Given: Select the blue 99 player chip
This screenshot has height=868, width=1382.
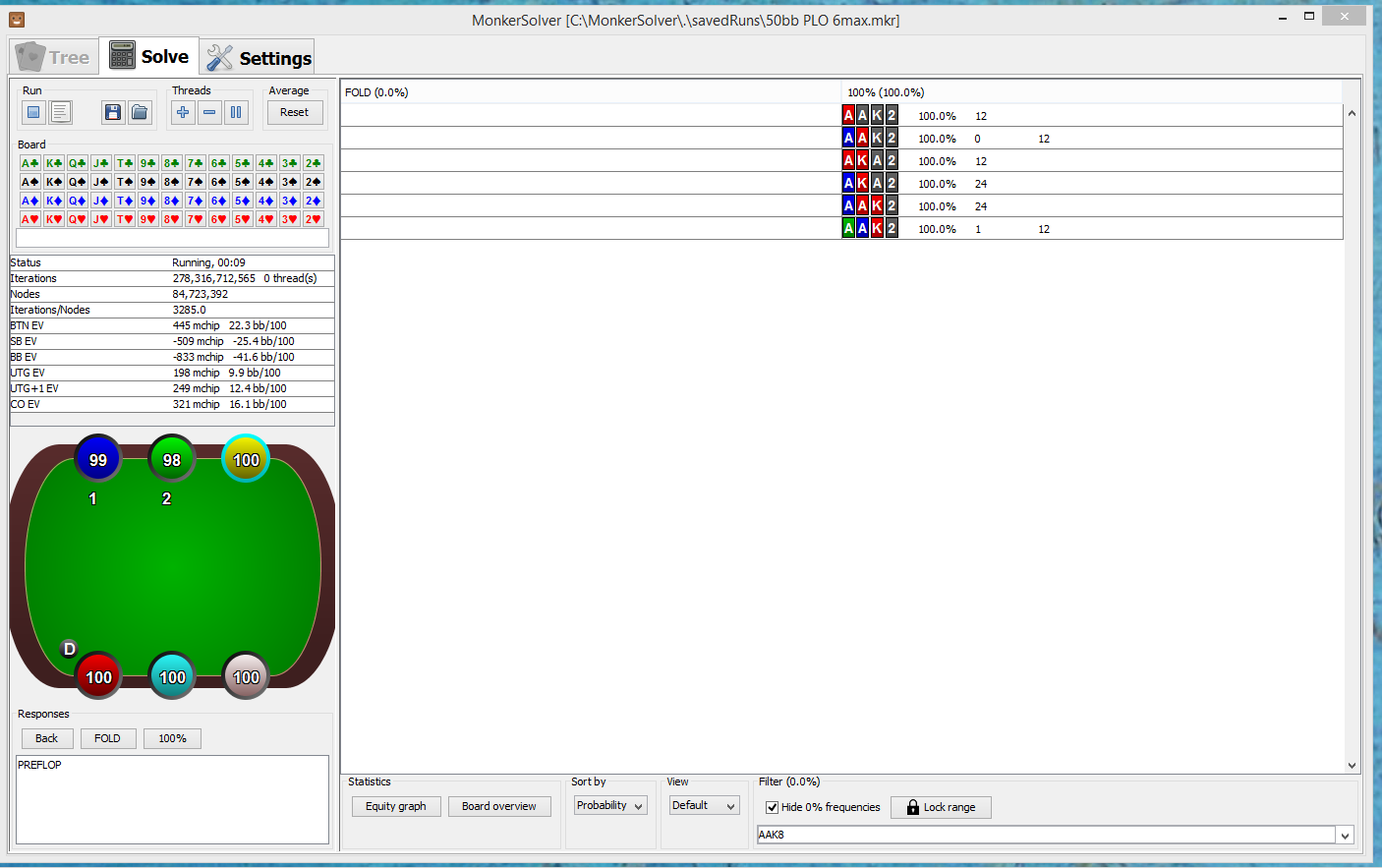Looking at the screenshot, I should click(x=98, y=459).
